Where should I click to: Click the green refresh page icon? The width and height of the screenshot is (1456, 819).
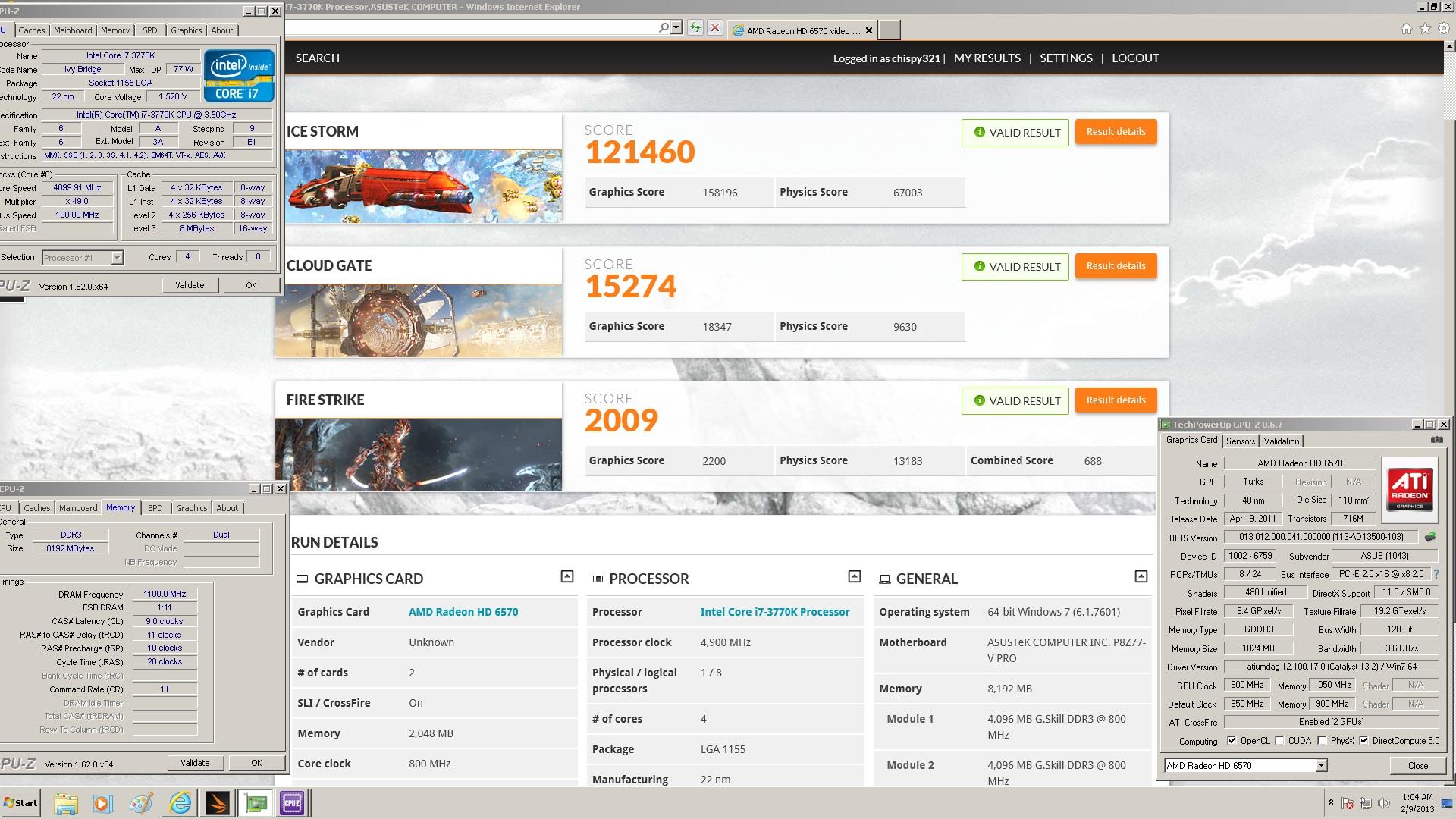[x=695, y=28]
